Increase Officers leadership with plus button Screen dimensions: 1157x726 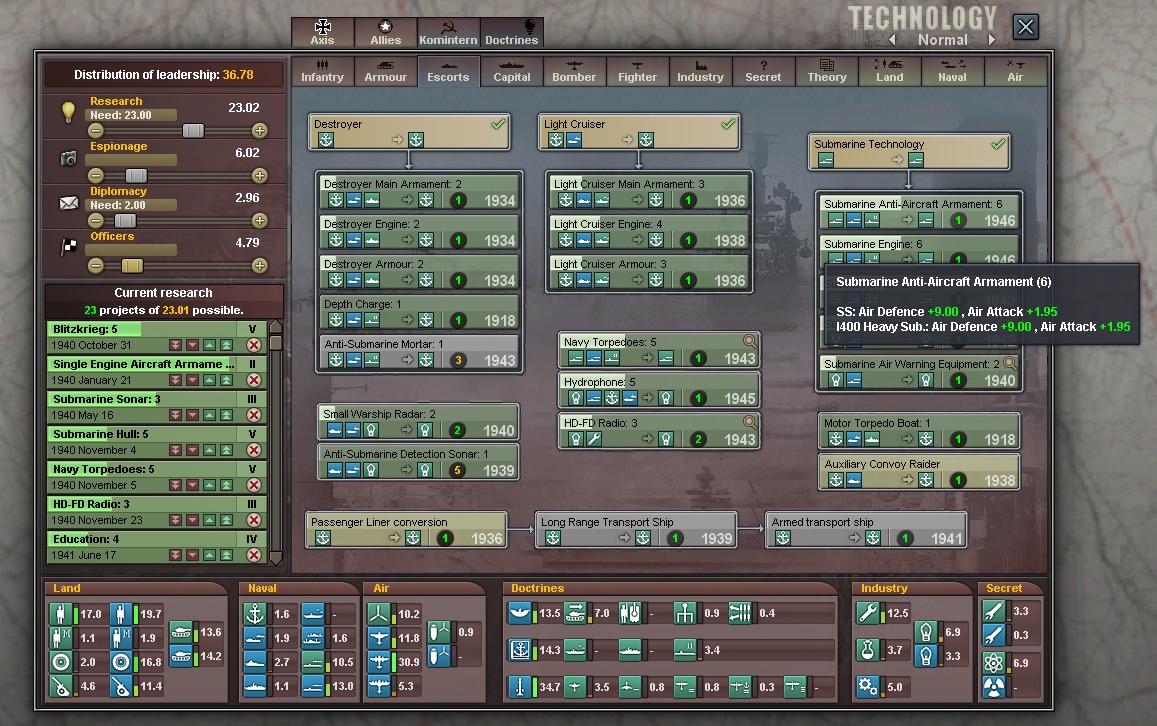tap(260, 266)
